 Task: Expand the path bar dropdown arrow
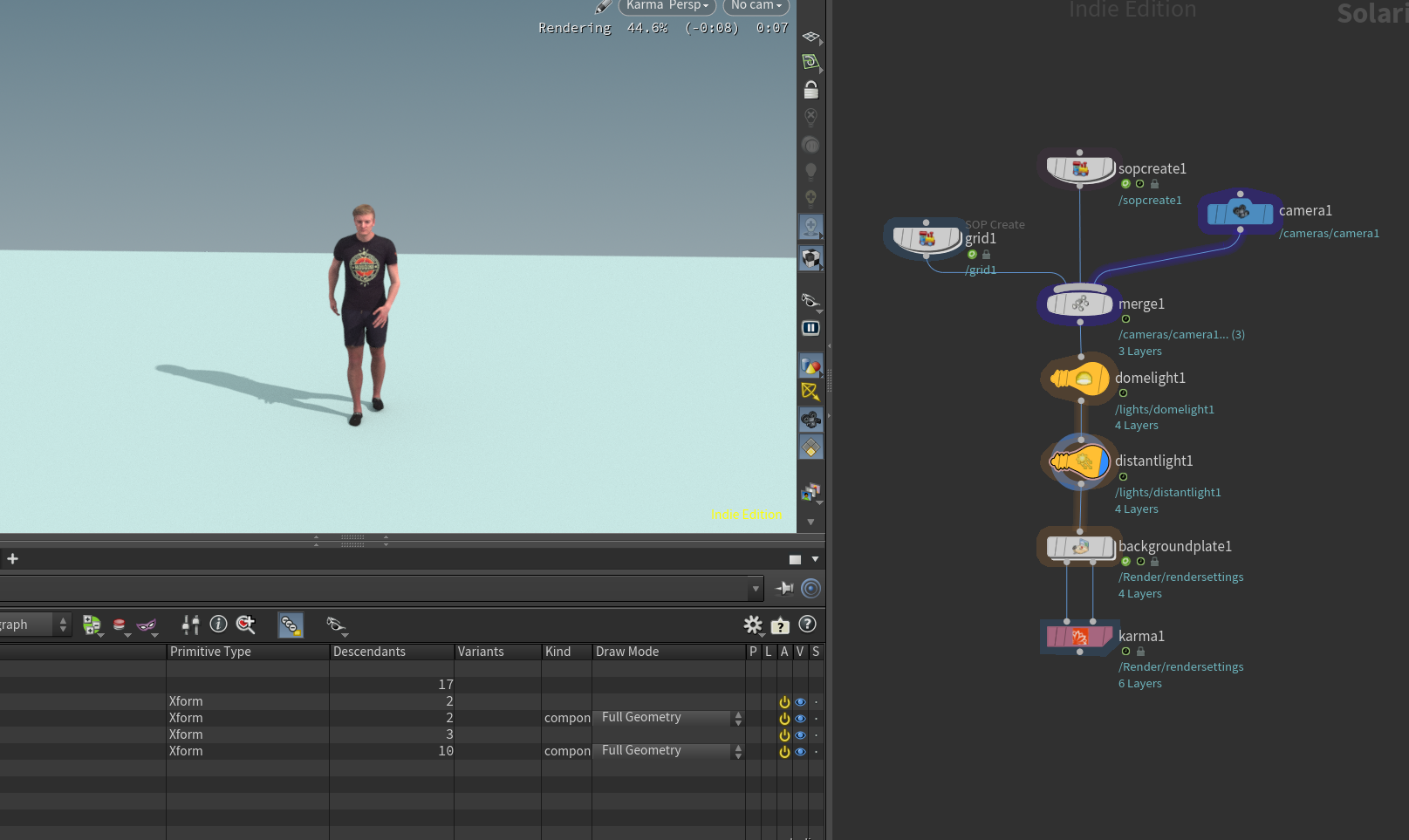click(756, 589)
